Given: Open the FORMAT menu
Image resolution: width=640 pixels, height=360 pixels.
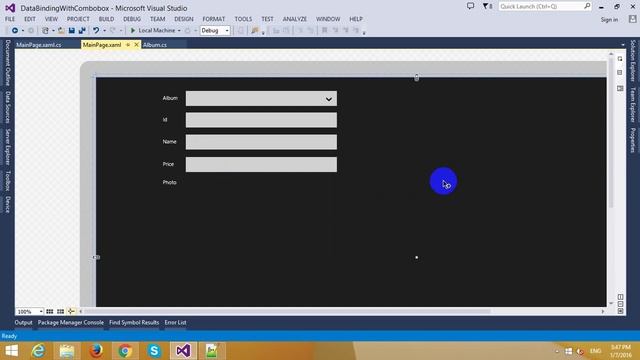Looking at the screenshot, I should pos(214,19).
